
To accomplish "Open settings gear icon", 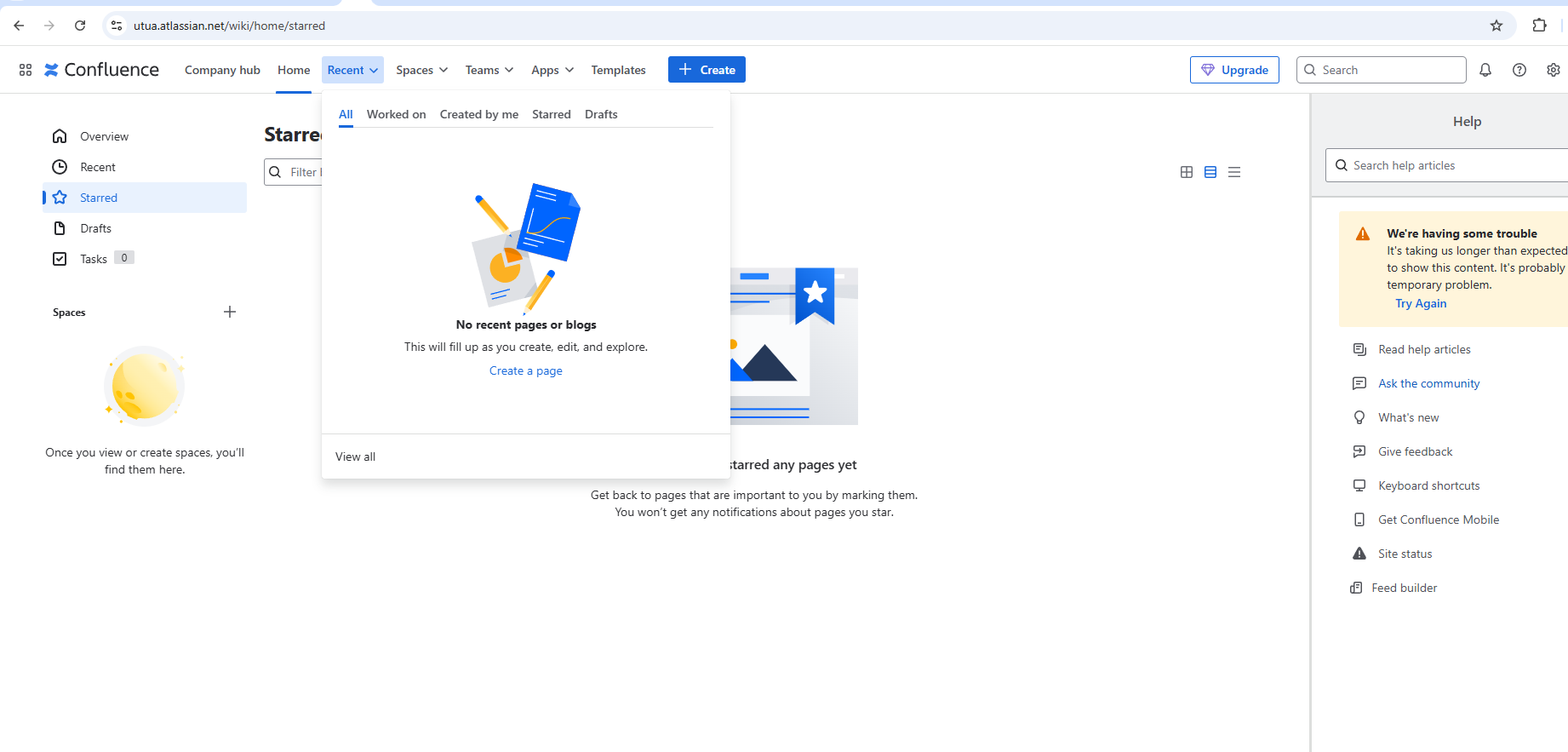I will pos(1554,70).
